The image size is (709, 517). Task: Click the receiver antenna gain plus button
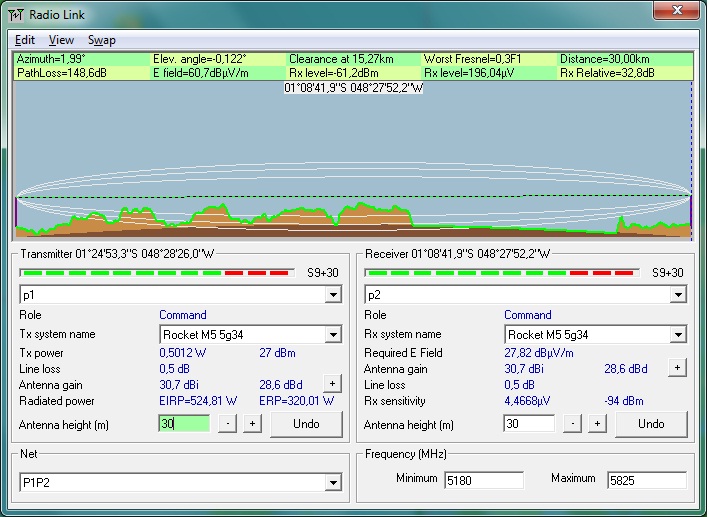677,368
